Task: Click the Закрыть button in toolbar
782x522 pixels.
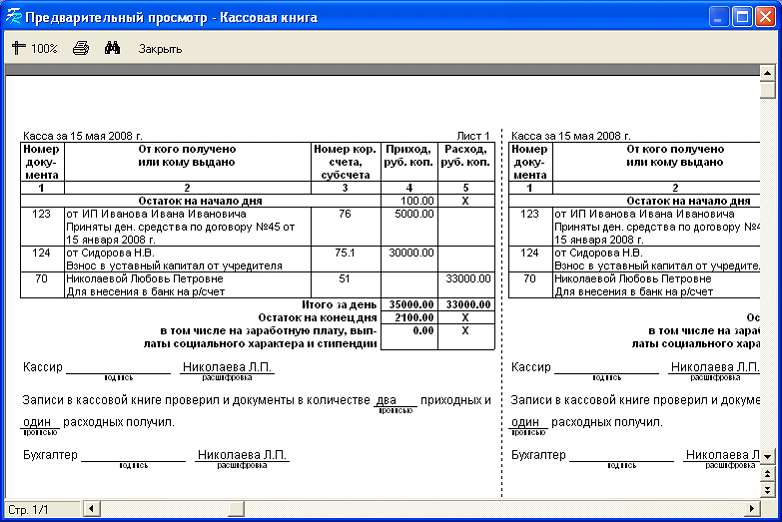Action: [x=160, y=49]
